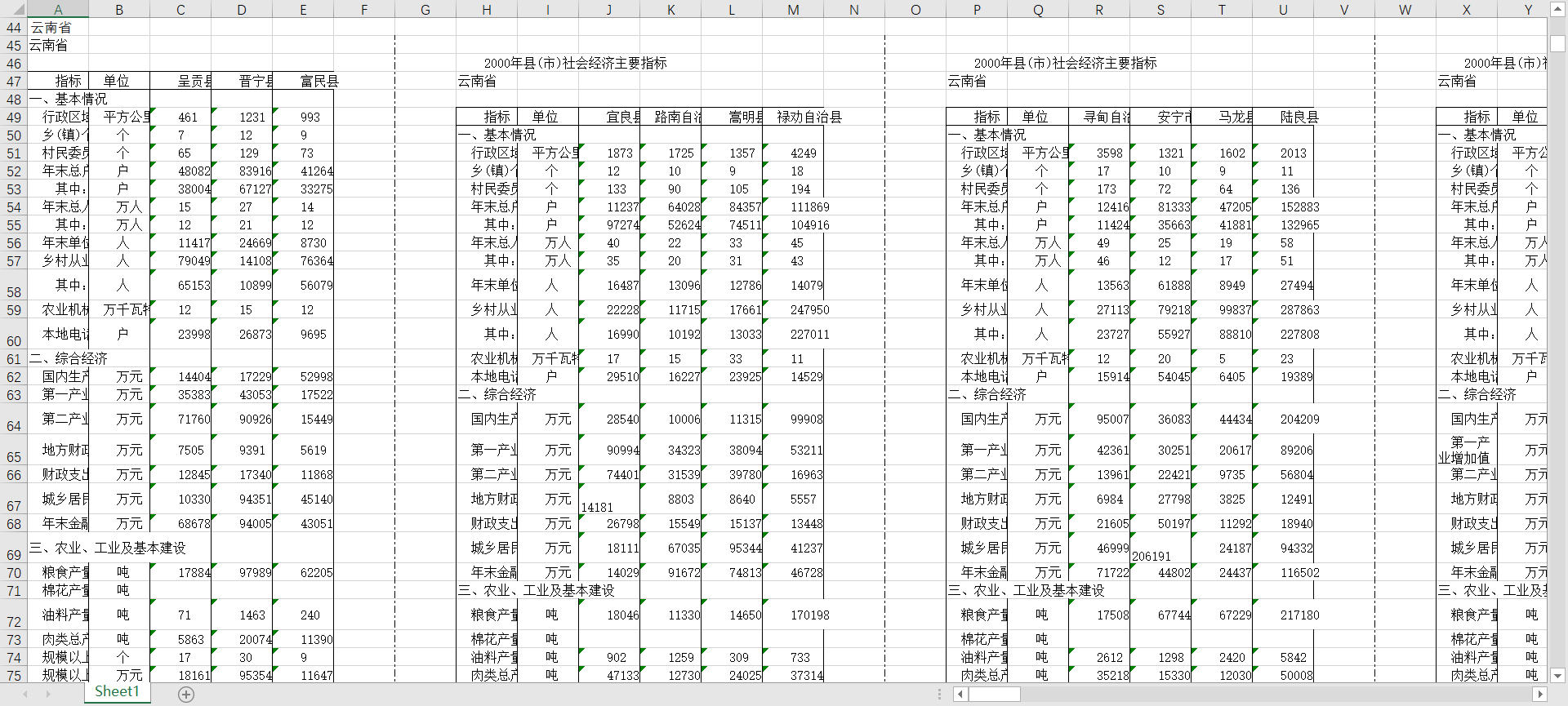
Task: Select row 75 by its row header
Action: click(14, 675)
